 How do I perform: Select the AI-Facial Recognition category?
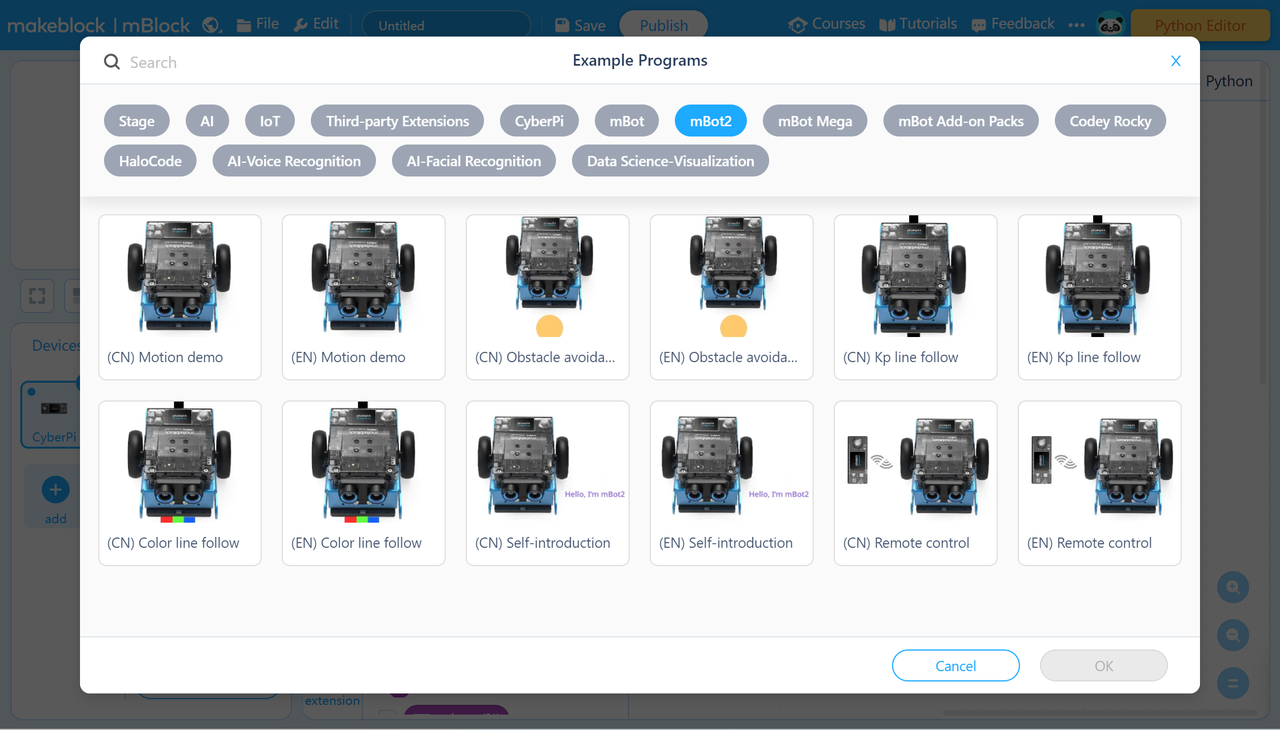click(x=474, y=161)
